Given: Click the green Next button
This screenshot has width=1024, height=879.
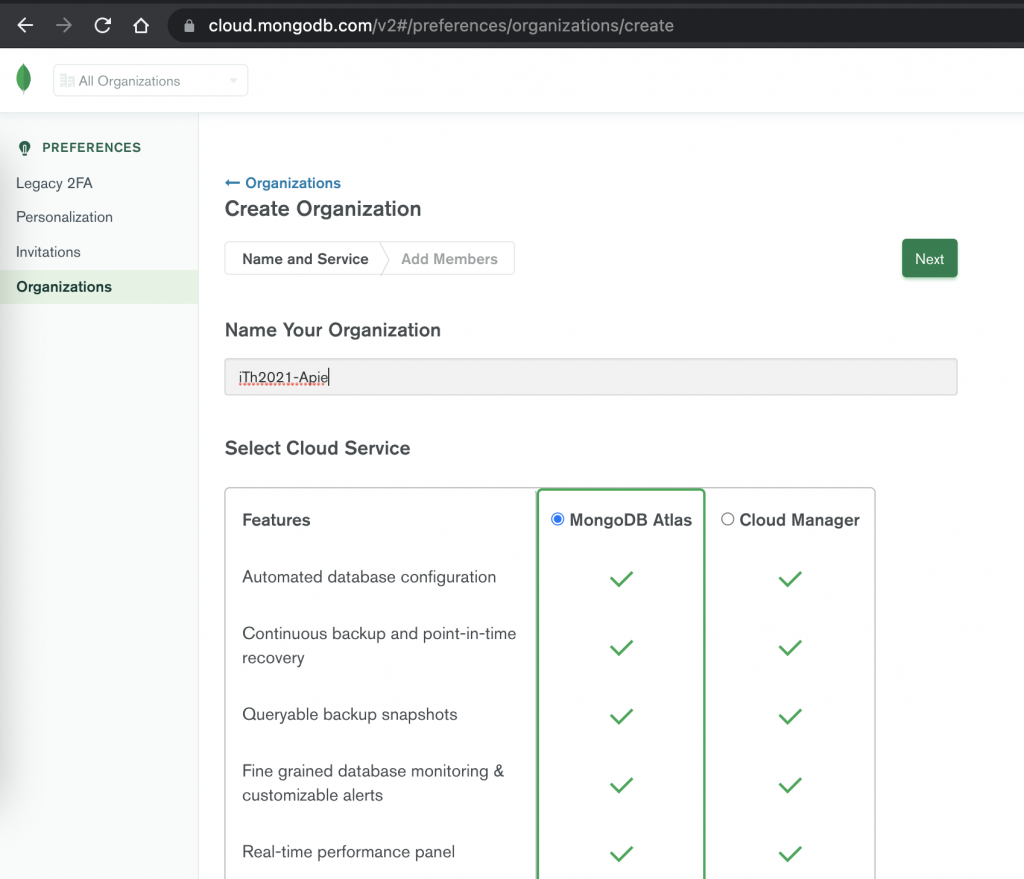Looking at the screenshot, I should [x=929, y=259].
